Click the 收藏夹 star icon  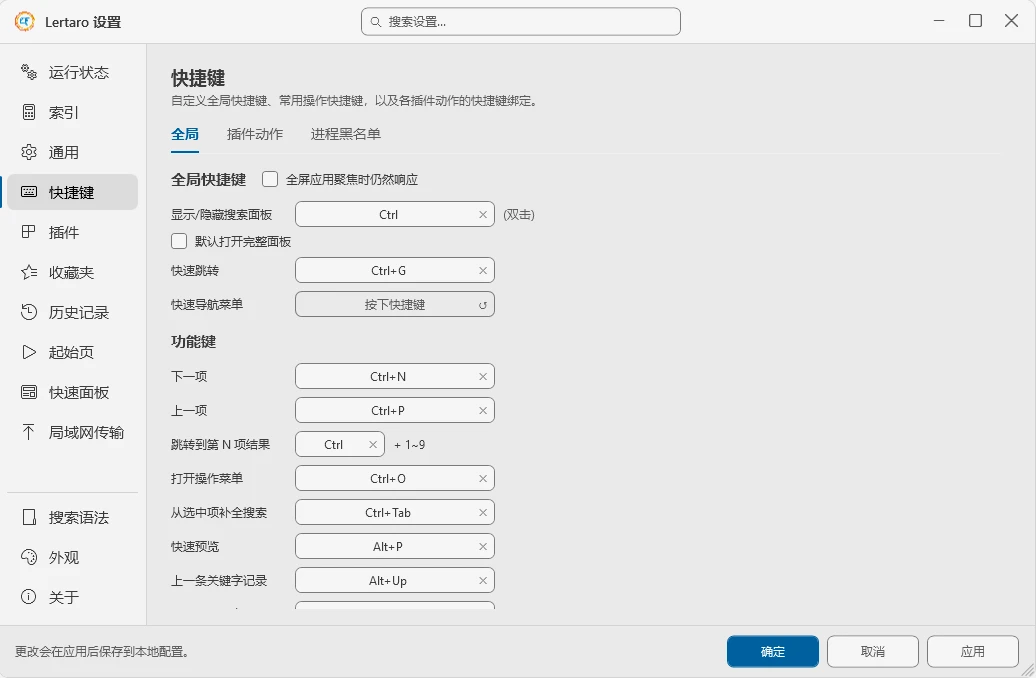tap(28, 272)
